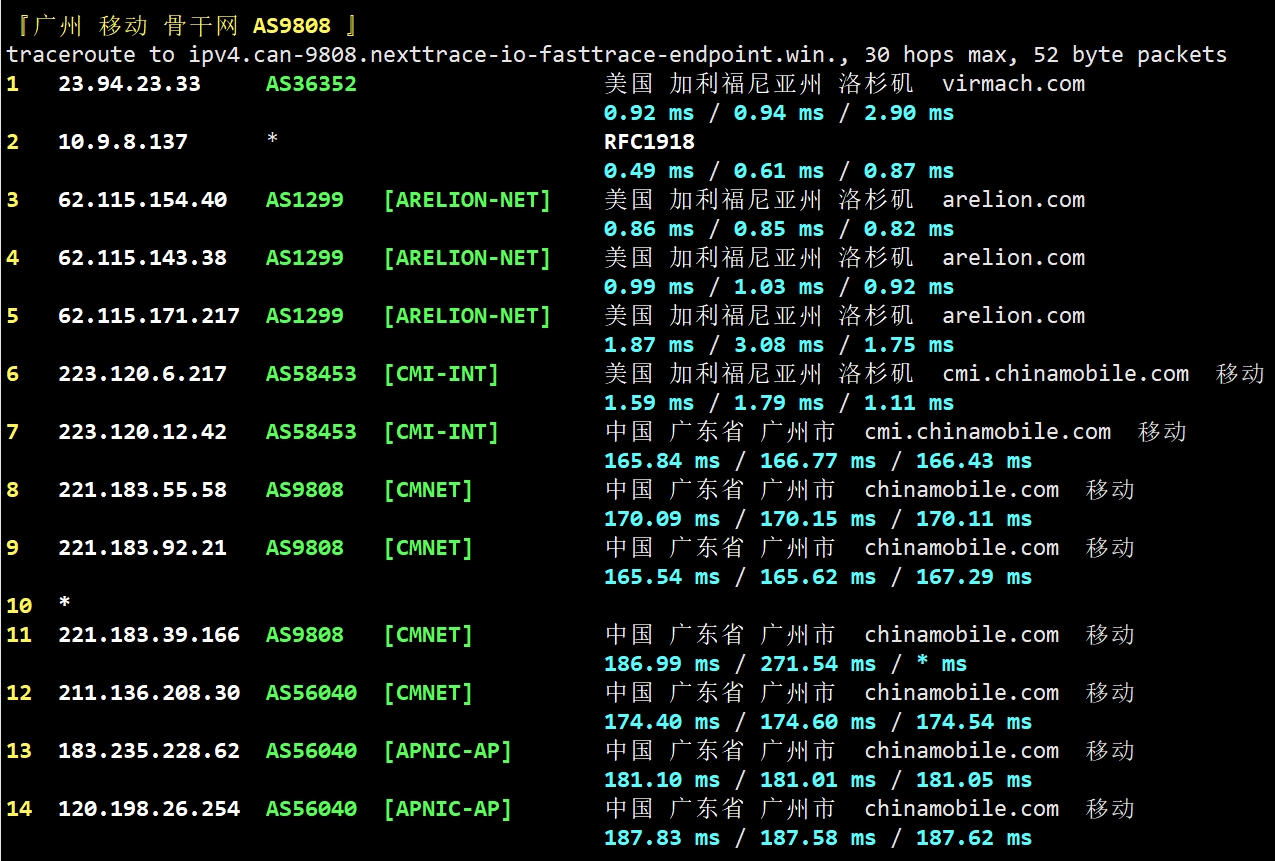Viewport: 1275px width, 861px height.
Task: Click the latency value 187.83 ms
Action: [x=662, y=838]
